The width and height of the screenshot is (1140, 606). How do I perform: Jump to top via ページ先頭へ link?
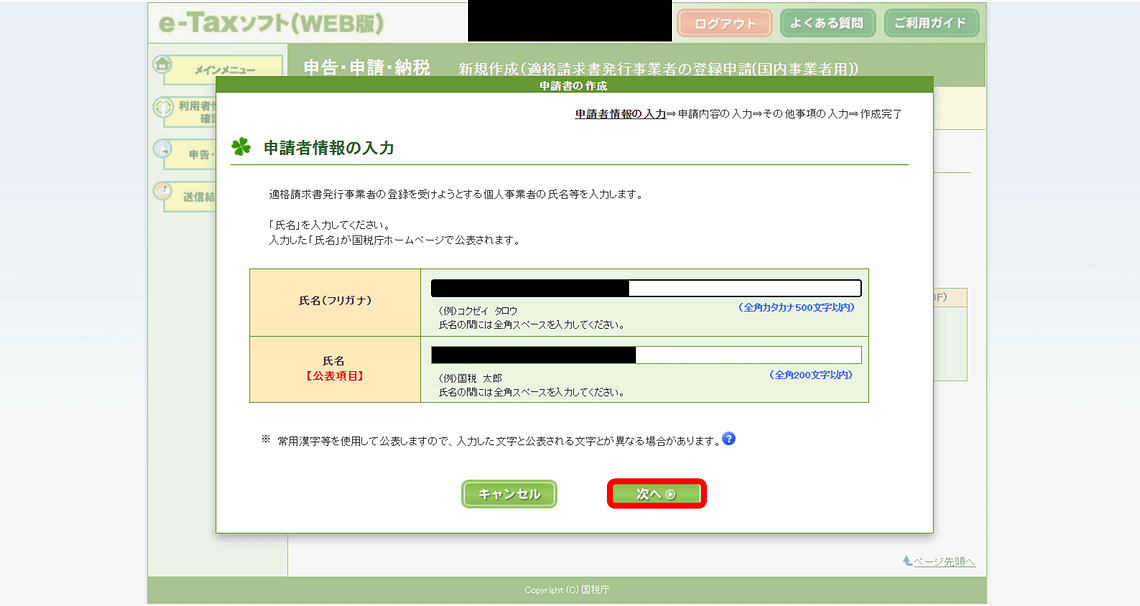(x=944, y=562)
